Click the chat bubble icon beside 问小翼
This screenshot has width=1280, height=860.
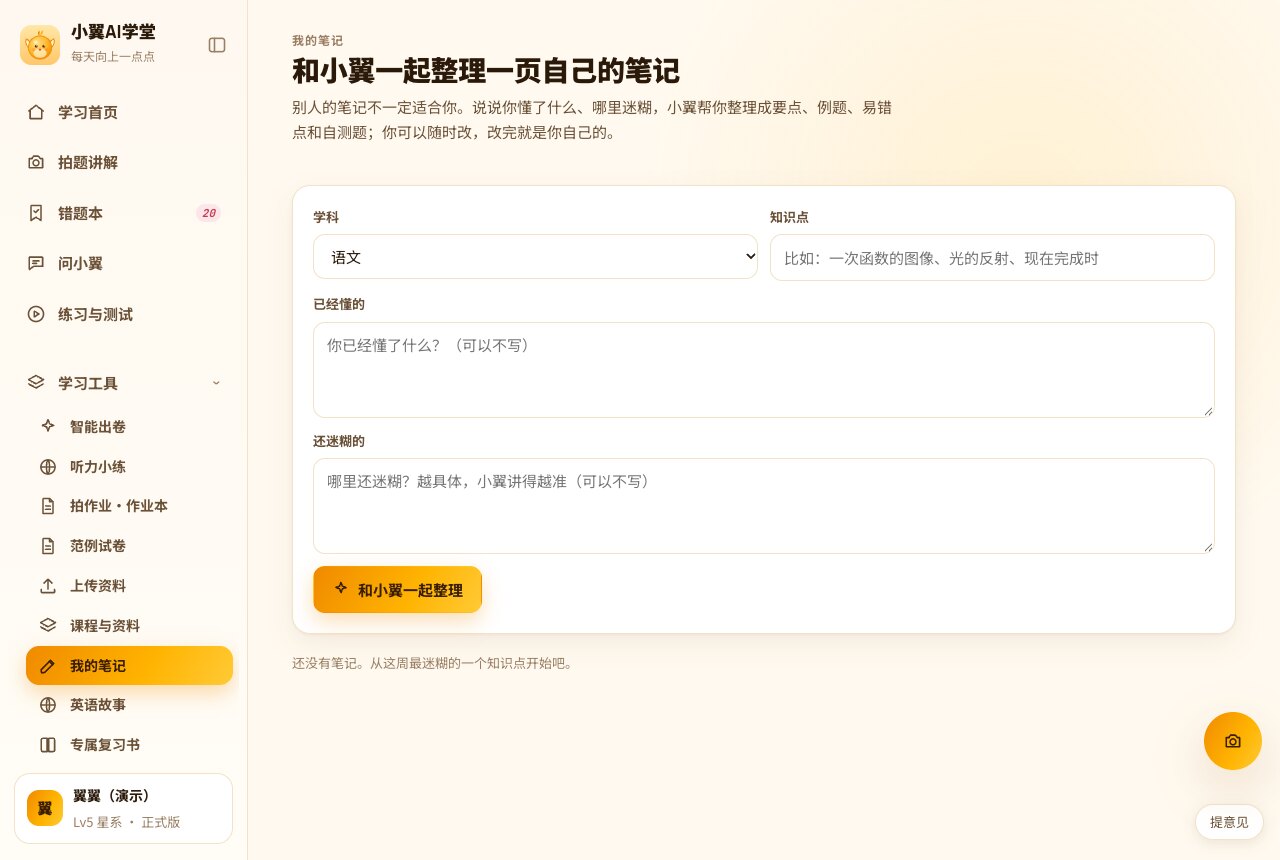(36, 263)
